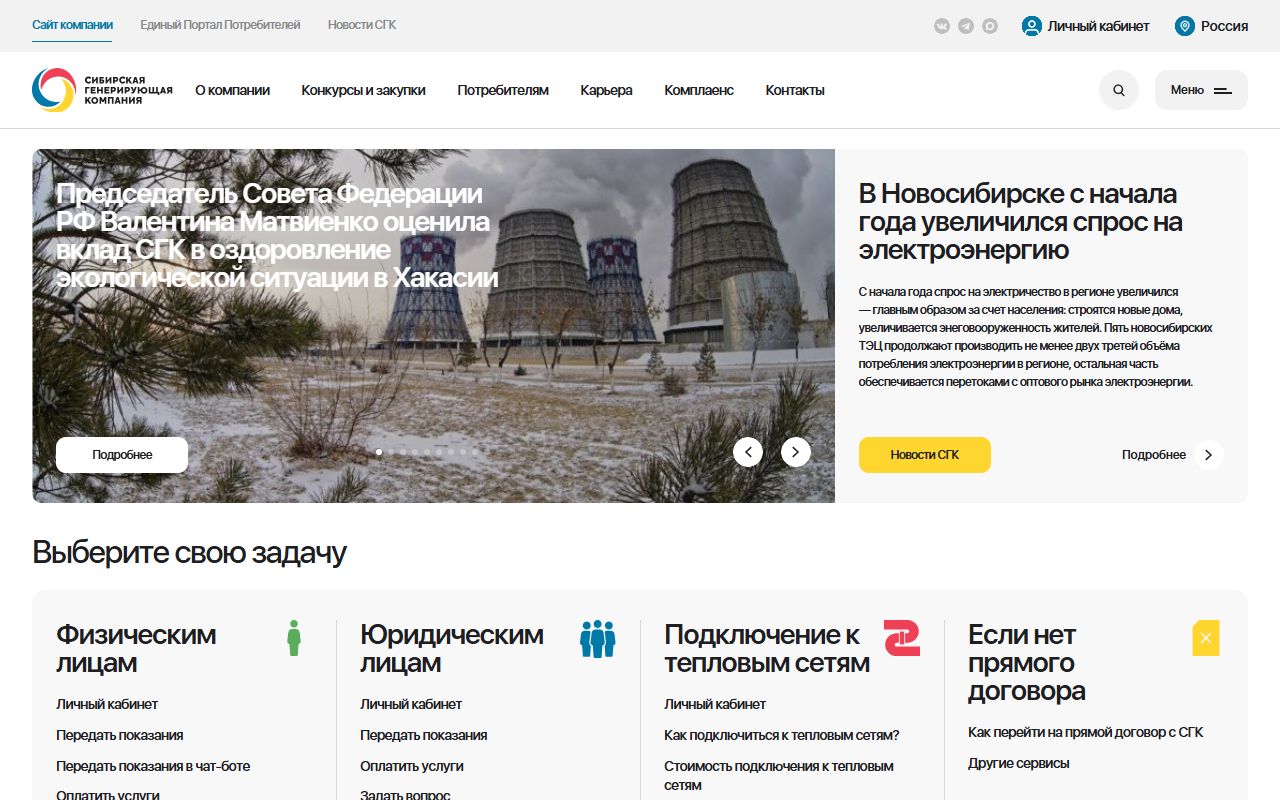Click the white Подробнее button on the slide
Screen dimensions: 1280x800
click(122, 455)
